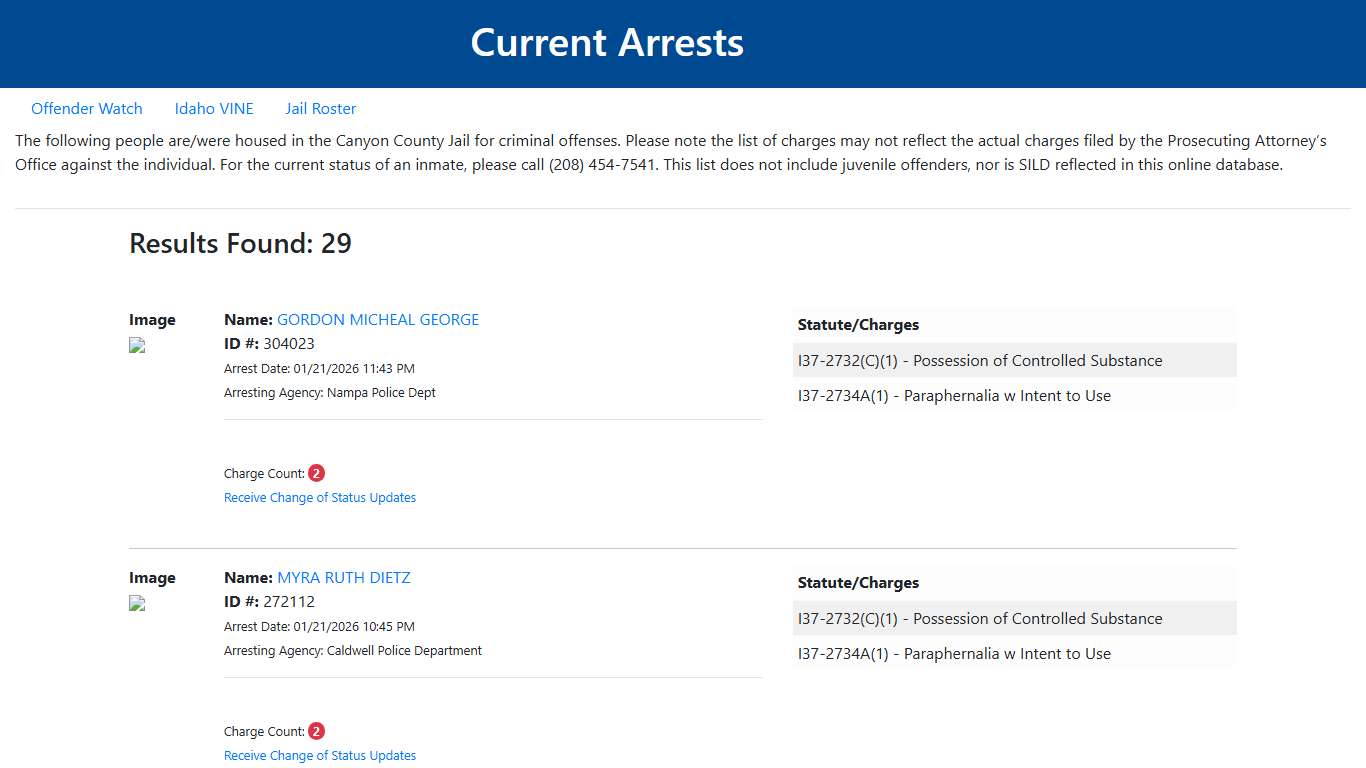Click the broken image icon for GORDON MICHEAL GEORGE
The height and width of the screenshot is (768, 1366).
coord(135,345)
